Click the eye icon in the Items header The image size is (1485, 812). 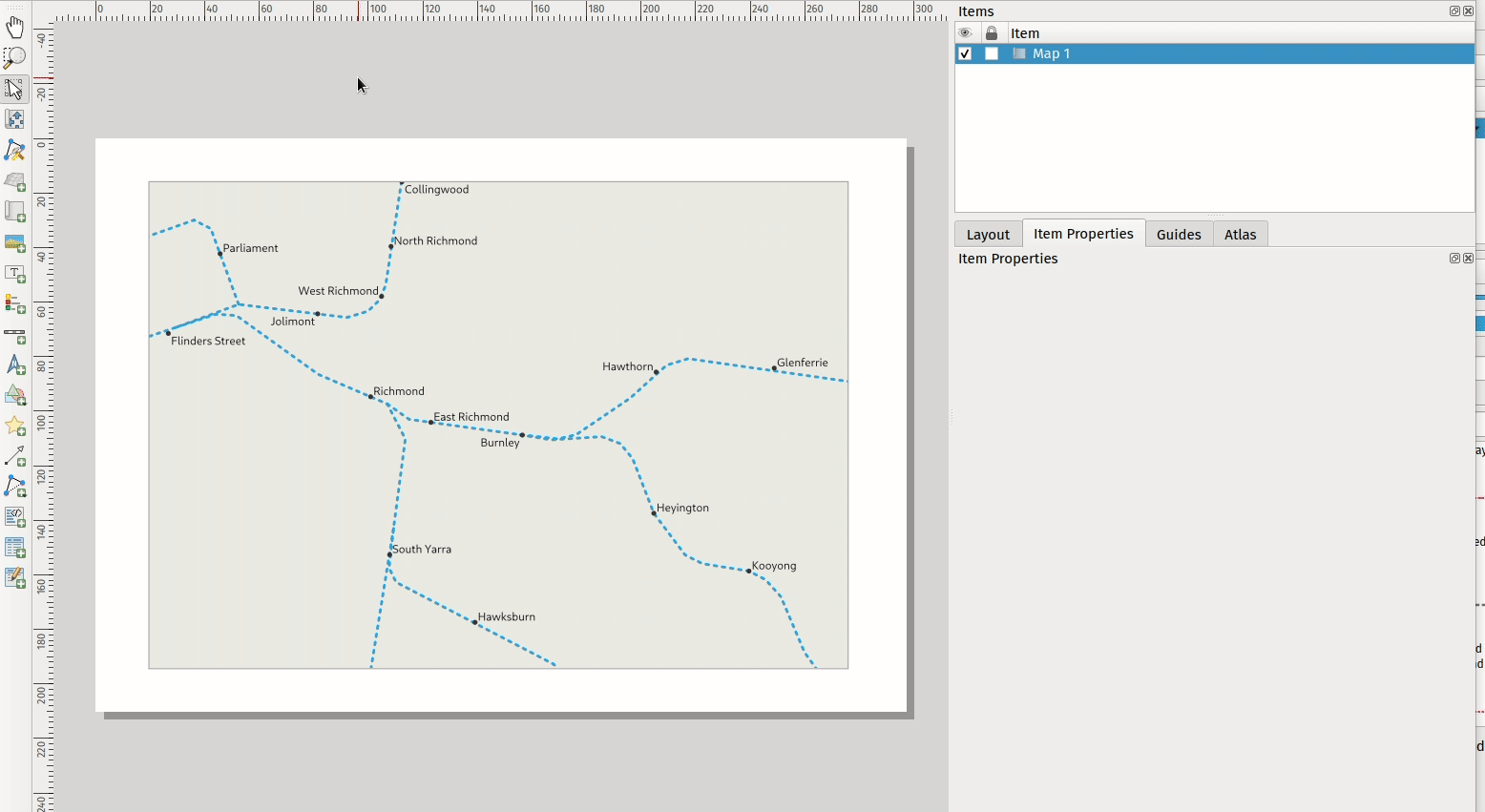pos(965,32)
